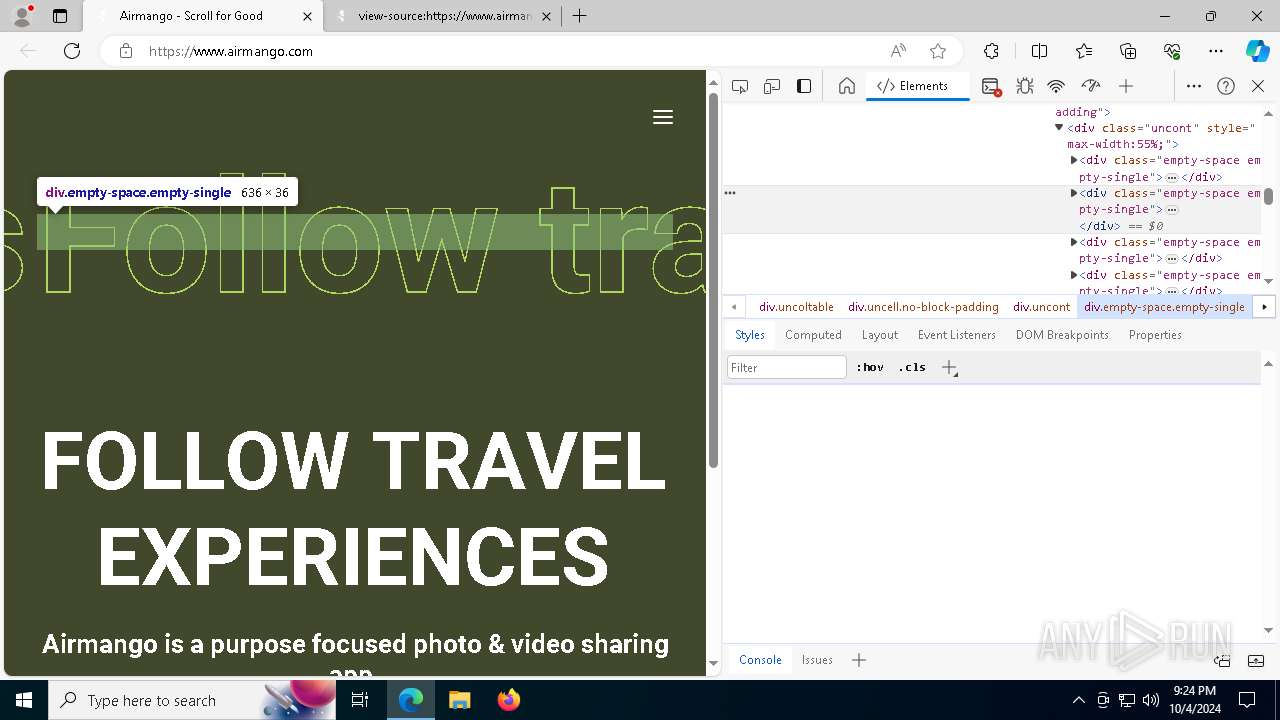Image resolution: width=1280 pixels, height=720 pixels.
Task: Open File Explorer from taskbar
Action: (x=460, y=700)
